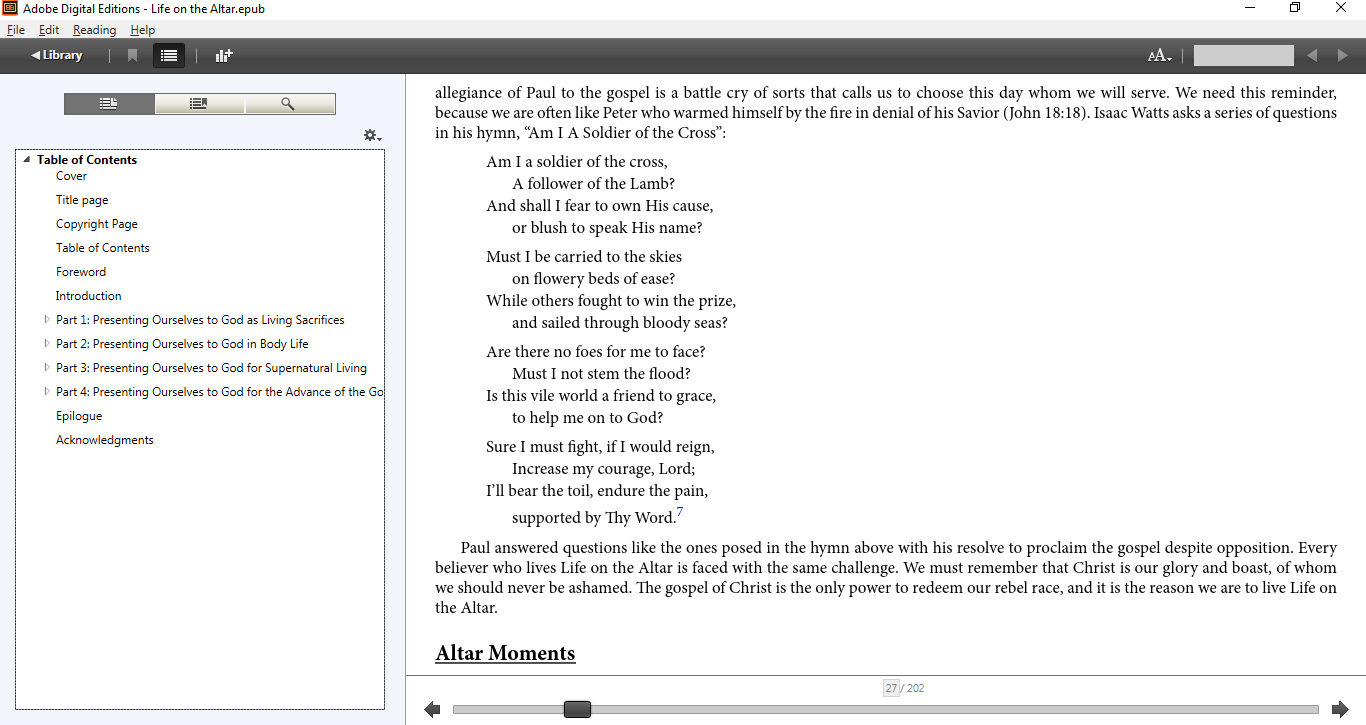Viewport: 1366px width, 725px height.
Task: Close the Adobe Digital Editions window
Action: (x=1341, y=8)
